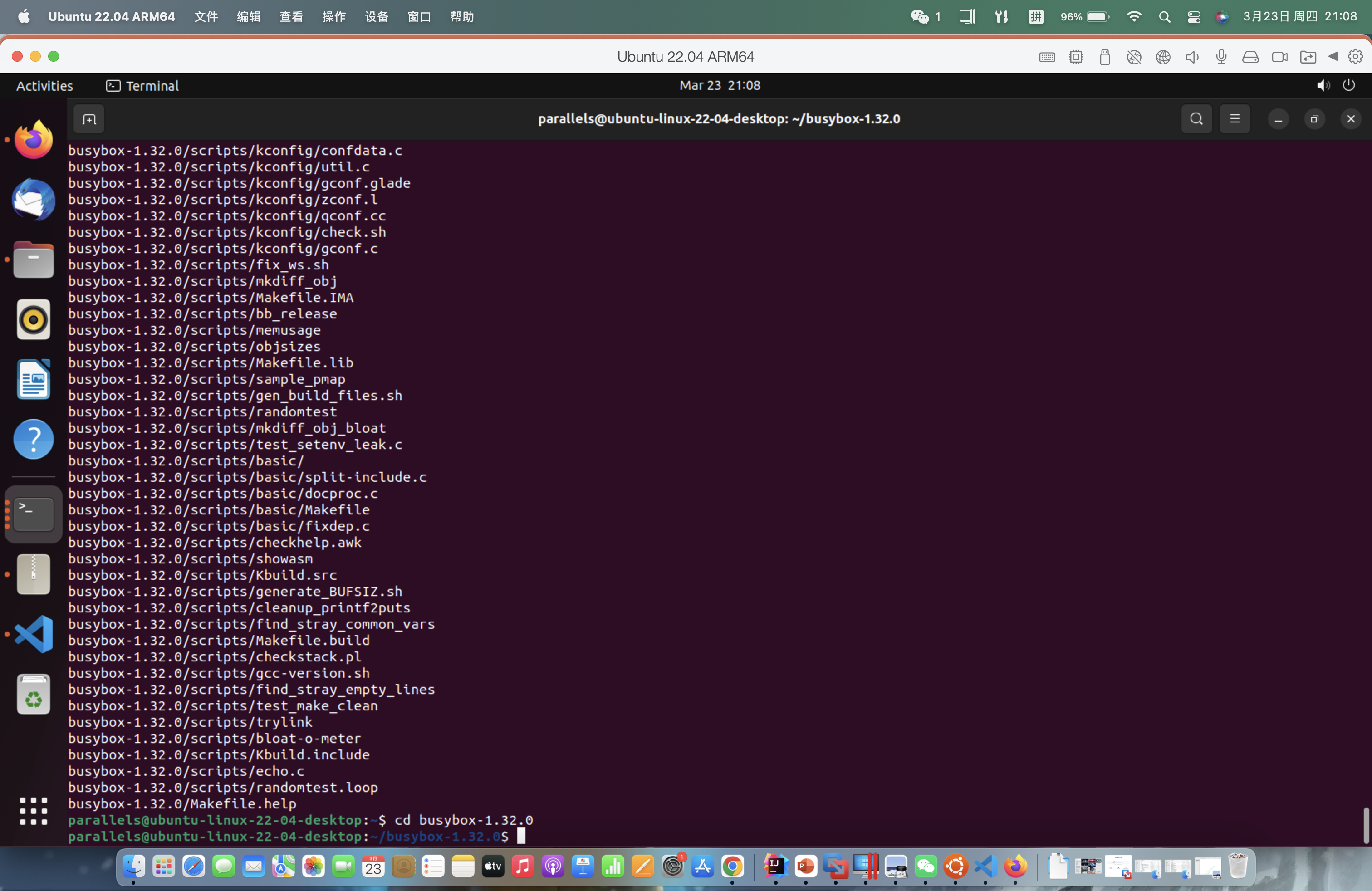Viewport: 1372px width, 891px height.
Task: Open the USB device icon in Parallels toolbar
Action: click(1104, 57)
